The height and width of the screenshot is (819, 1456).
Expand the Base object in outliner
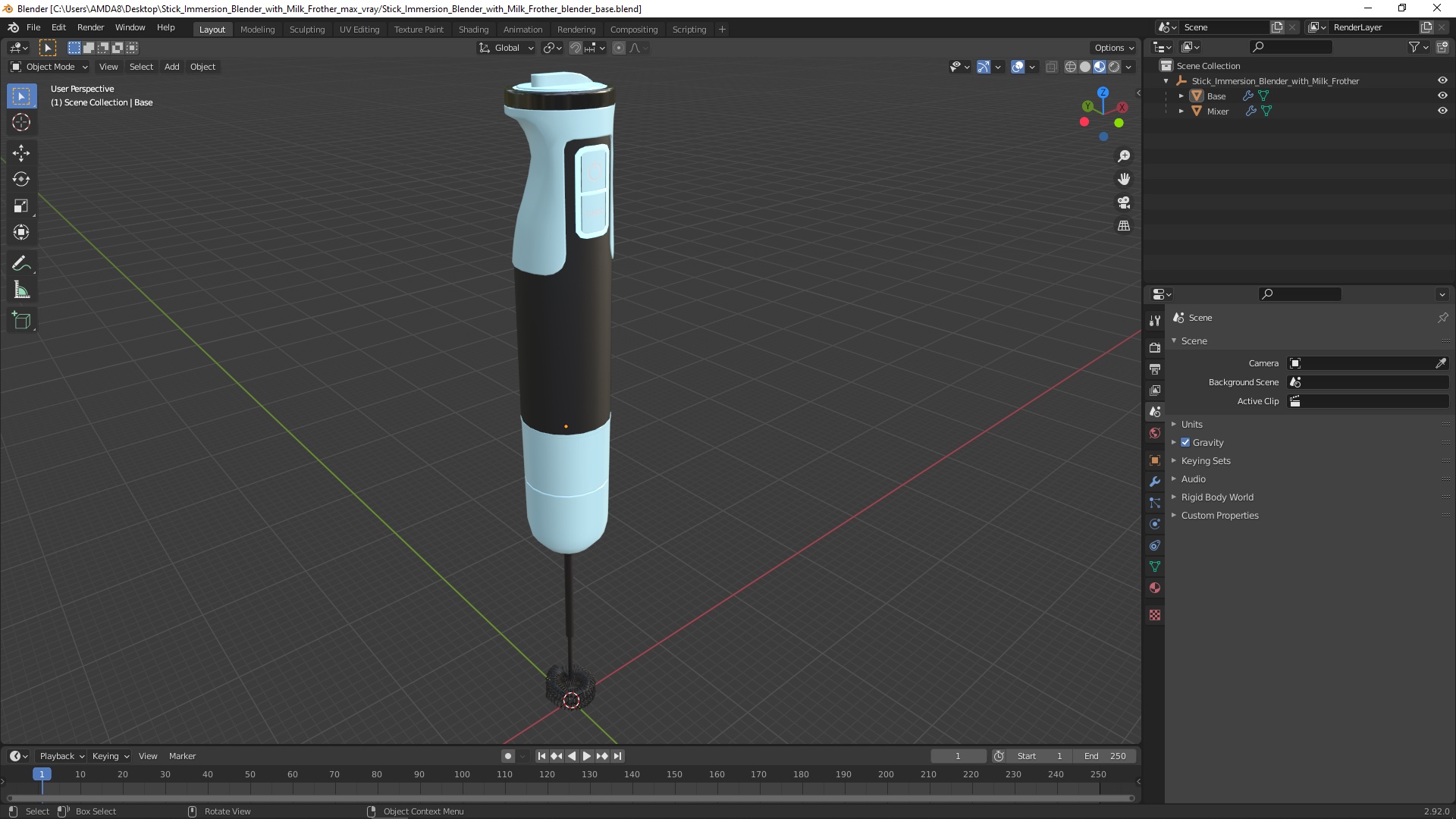[1181, 96]
